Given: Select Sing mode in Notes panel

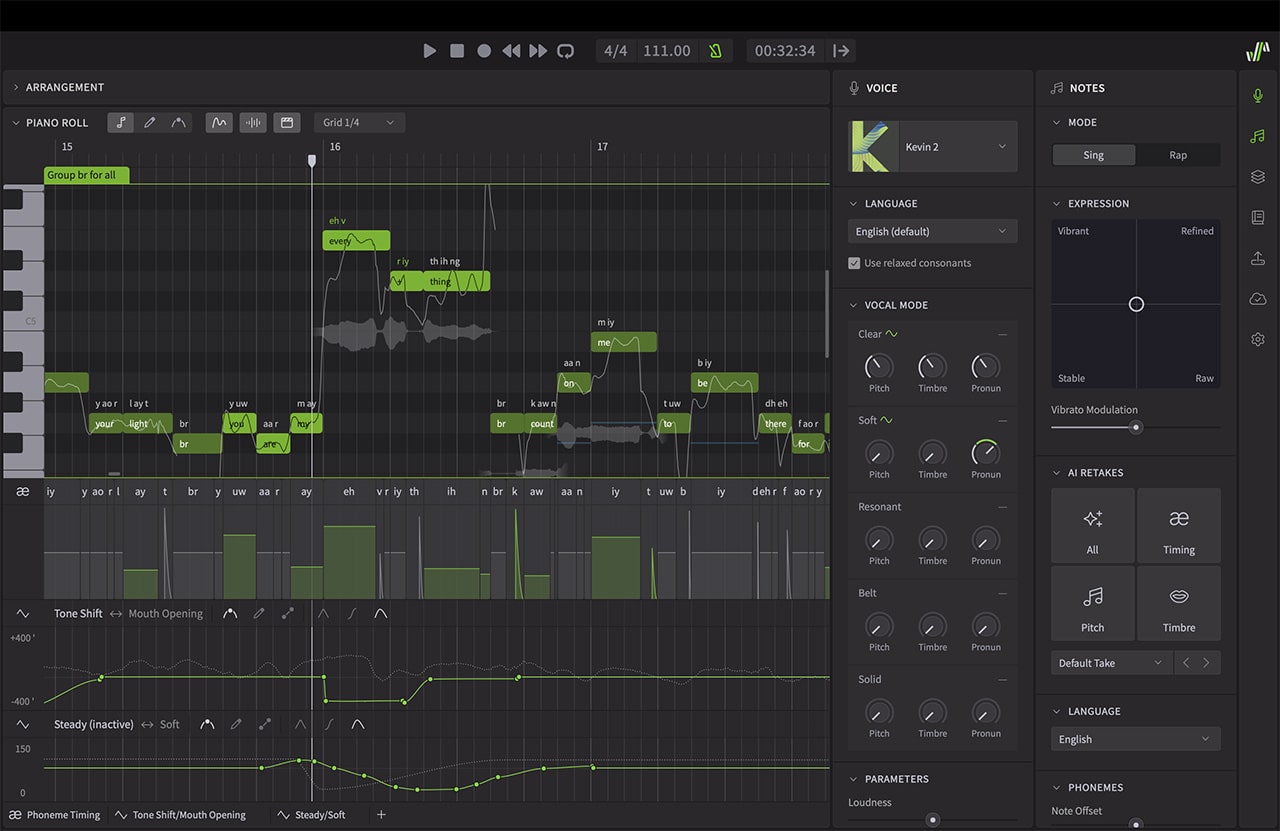Looking at the screenshot, I should coord(1094,155).
